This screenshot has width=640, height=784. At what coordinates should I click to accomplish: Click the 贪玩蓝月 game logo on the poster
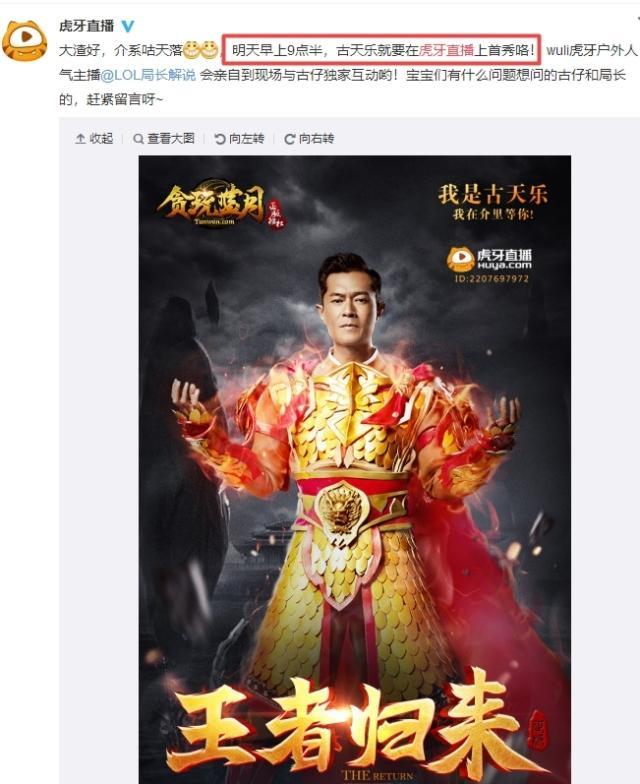220,204
